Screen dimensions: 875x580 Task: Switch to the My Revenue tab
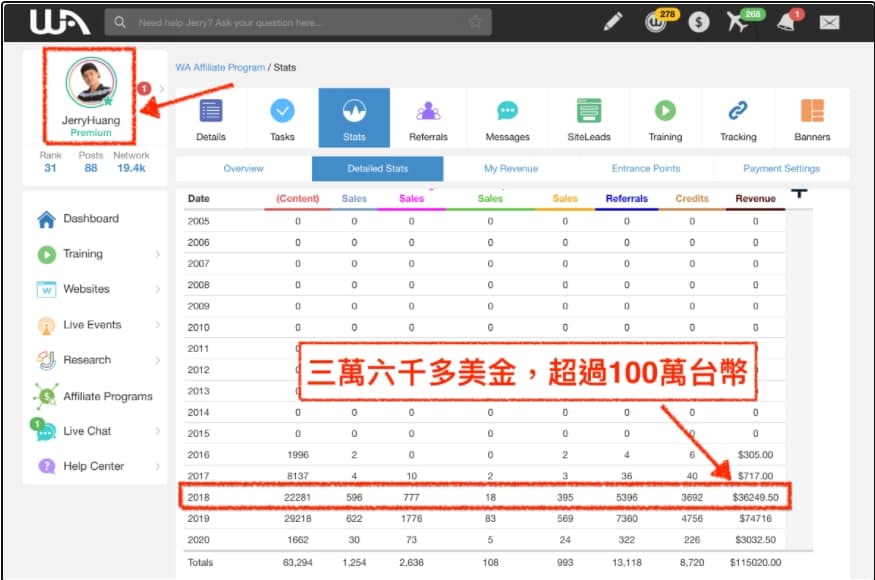coord(511,169)
